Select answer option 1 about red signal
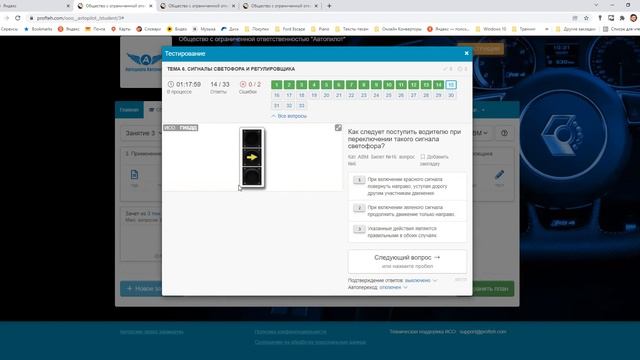The image size is (640, 360). pos(407,186)
